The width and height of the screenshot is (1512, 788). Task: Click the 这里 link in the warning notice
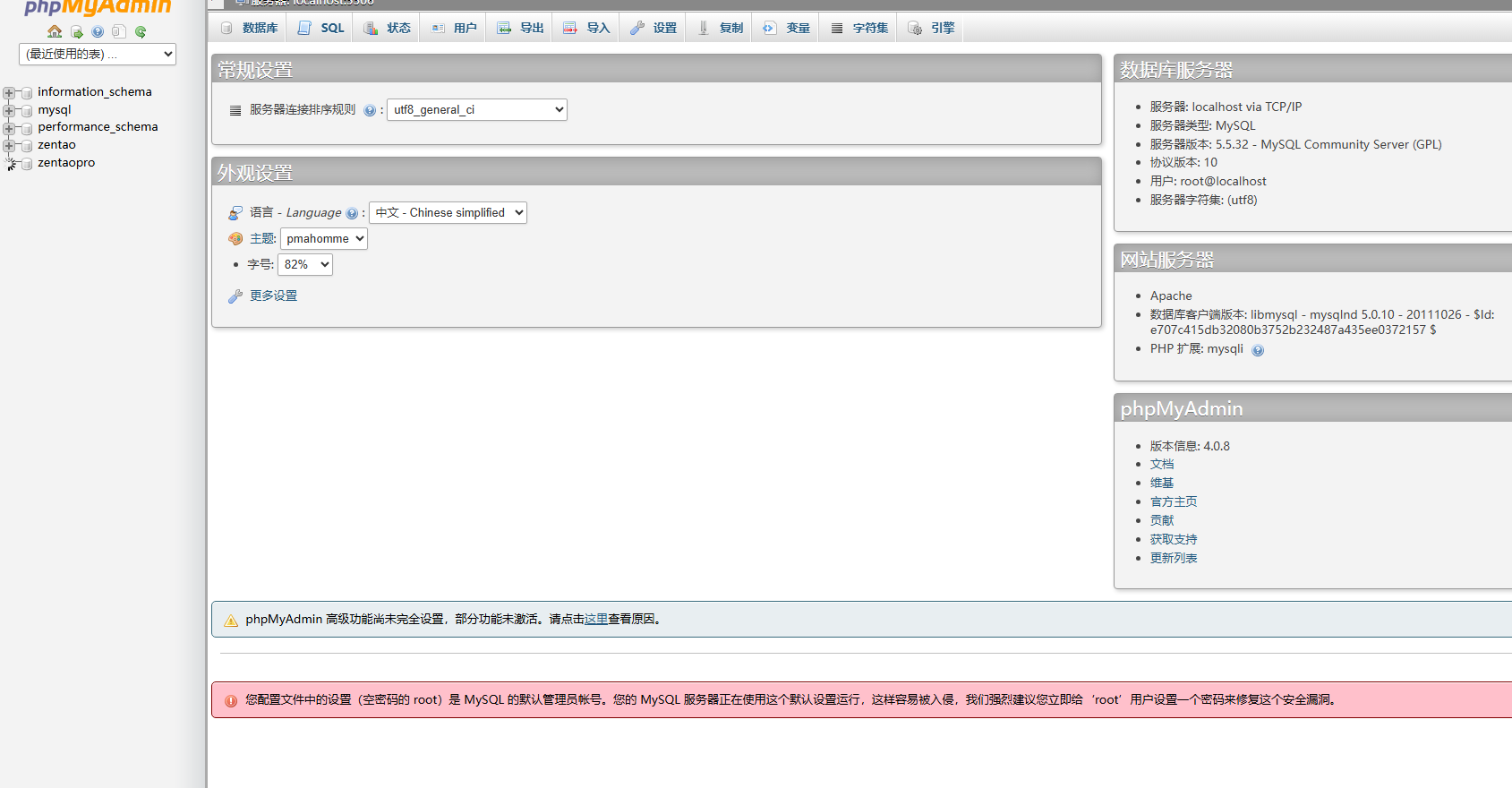pos(596,619)
